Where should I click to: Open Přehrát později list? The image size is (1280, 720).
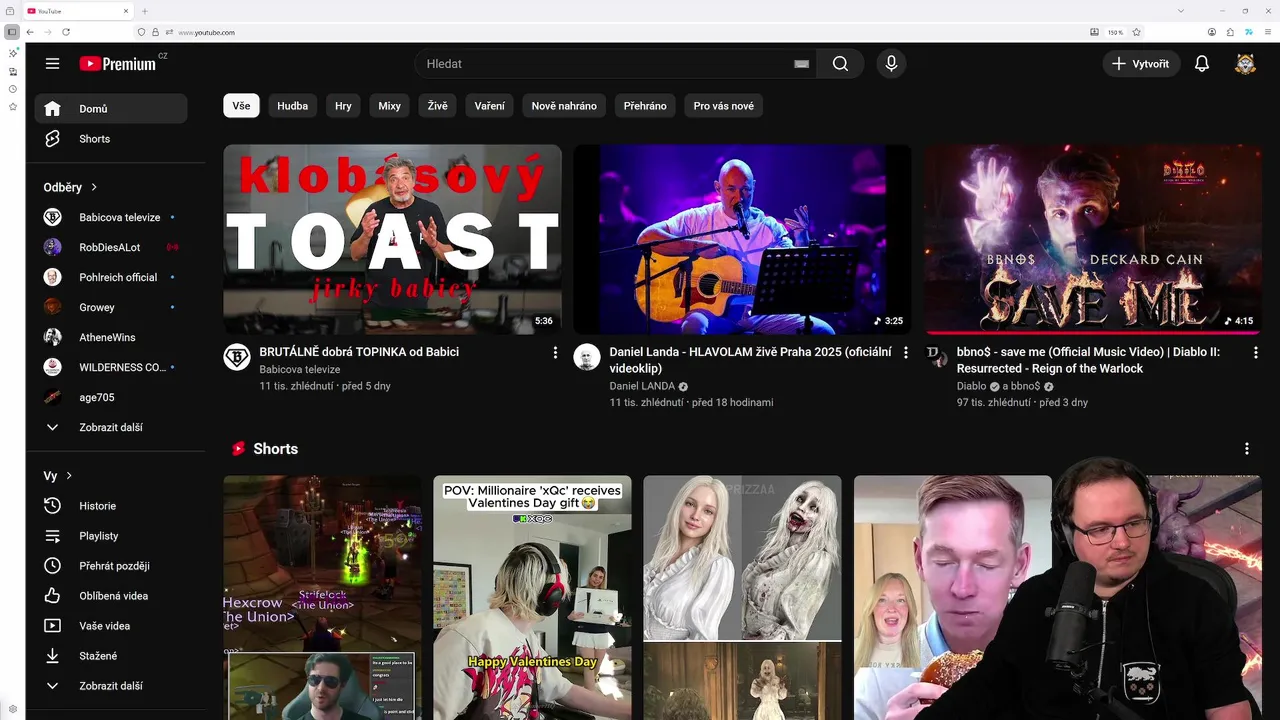pyautogui.click(x=110, y=566)
